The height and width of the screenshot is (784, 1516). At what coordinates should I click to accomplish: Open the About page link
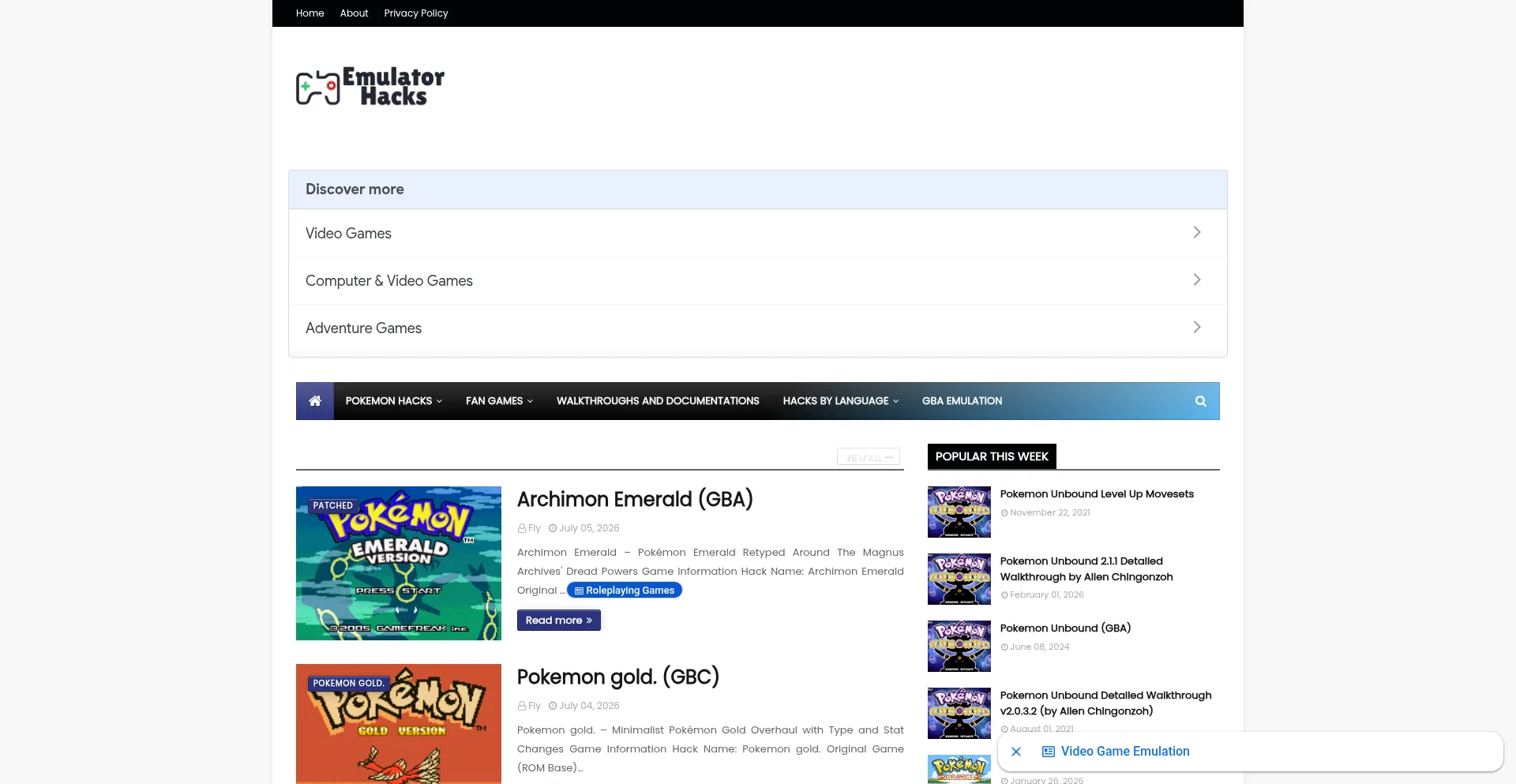click(354, 13)
